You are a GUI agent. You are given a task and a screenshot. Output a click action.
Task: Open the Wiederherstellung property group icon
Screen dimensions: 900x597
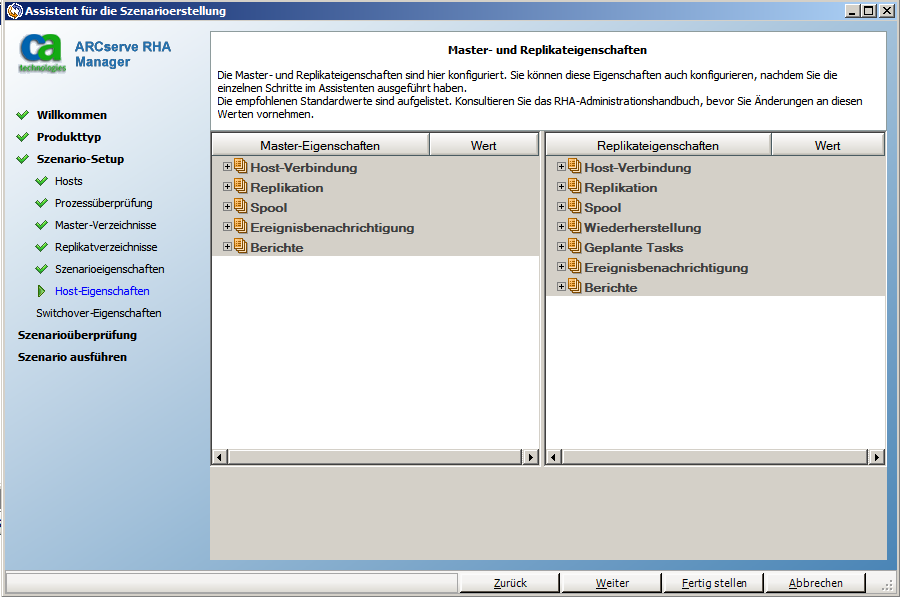click(573, 228)
